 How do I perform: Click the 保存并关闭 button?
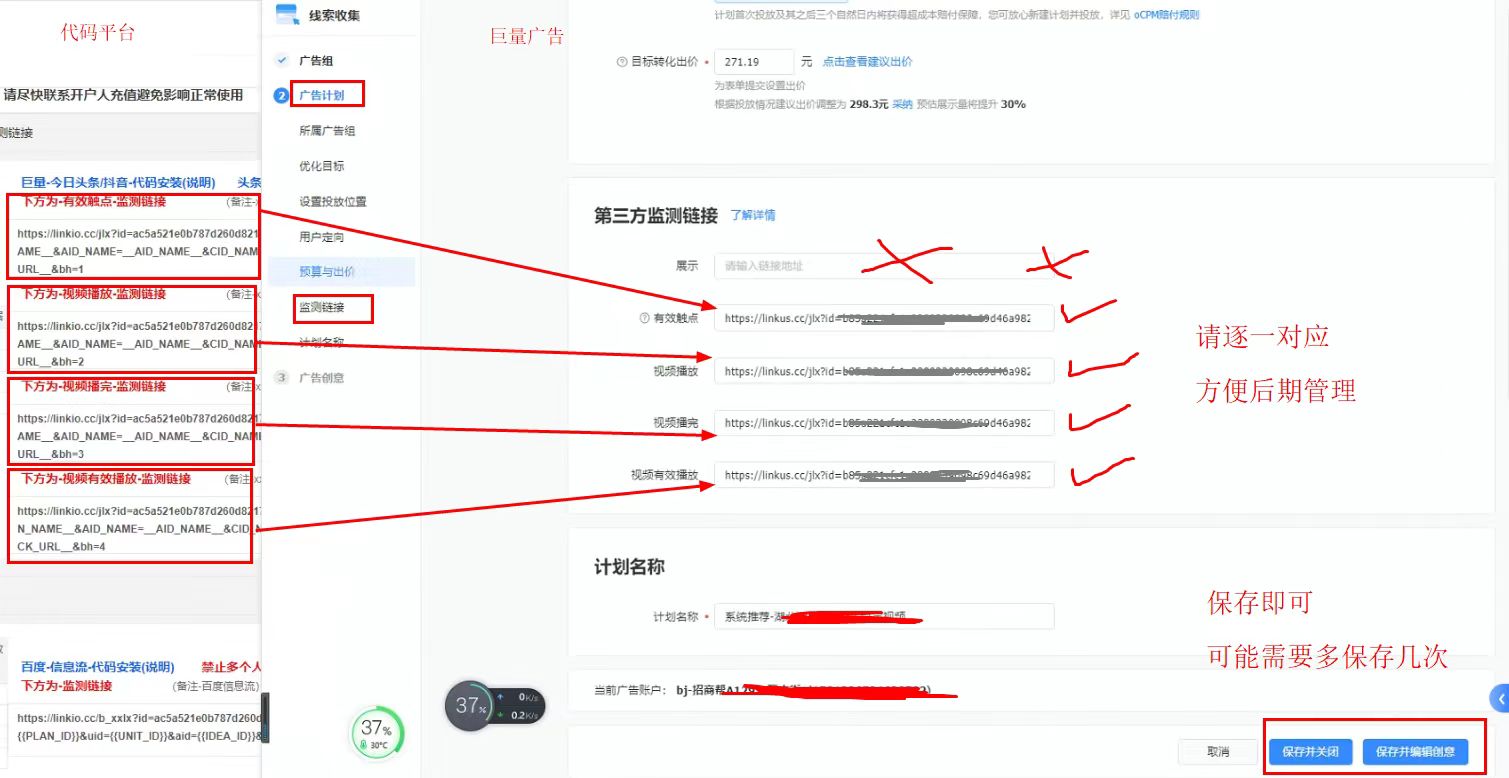click(x=1310, y=751)
